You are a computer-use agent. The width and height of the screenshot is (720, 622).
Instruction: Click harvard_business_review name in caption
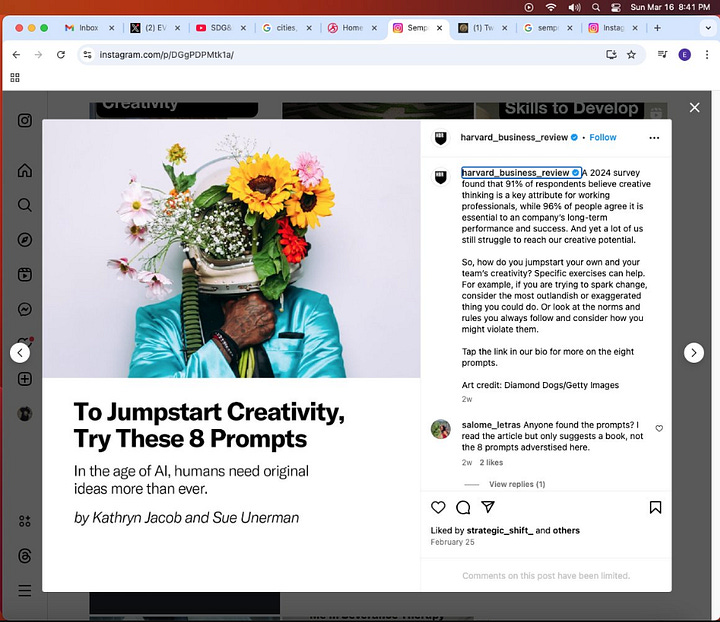(x=515, y=173)
